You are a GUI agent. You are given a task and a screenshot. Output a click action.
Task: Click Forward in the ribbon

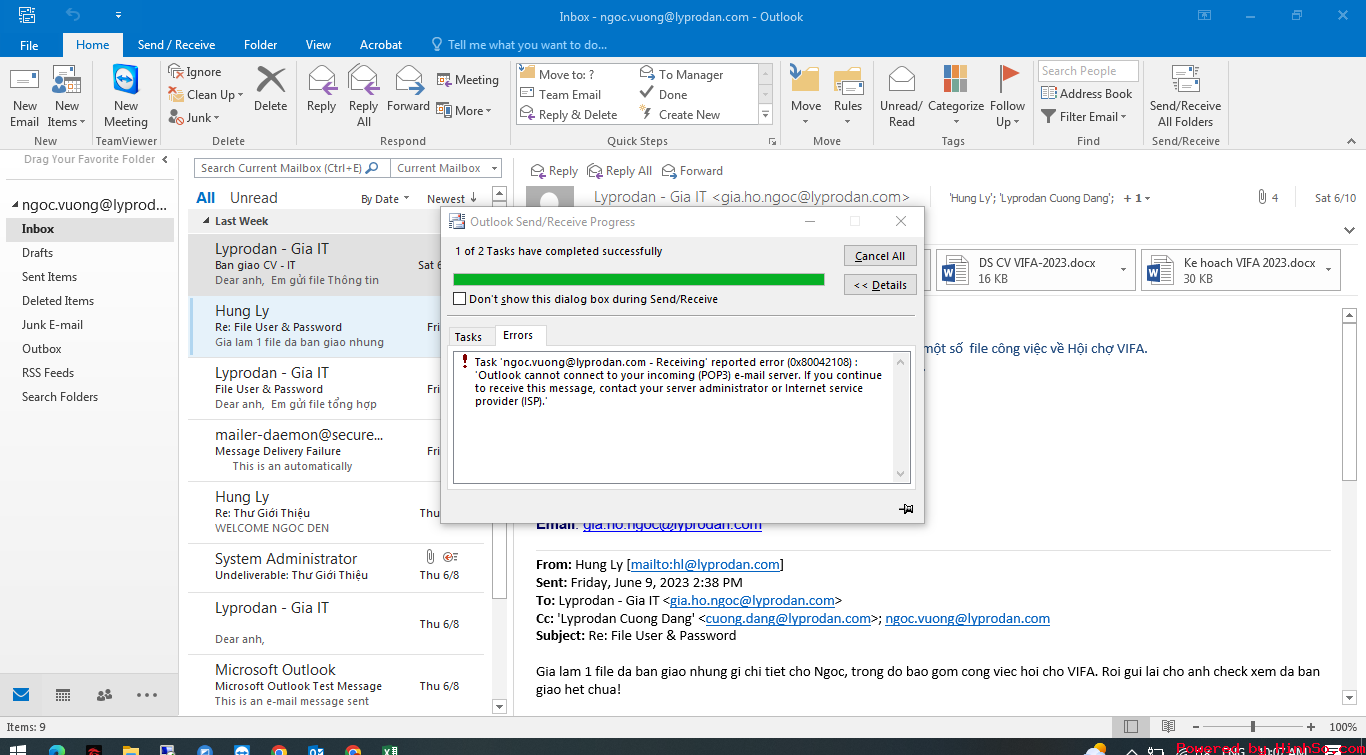tap(408, 90)
